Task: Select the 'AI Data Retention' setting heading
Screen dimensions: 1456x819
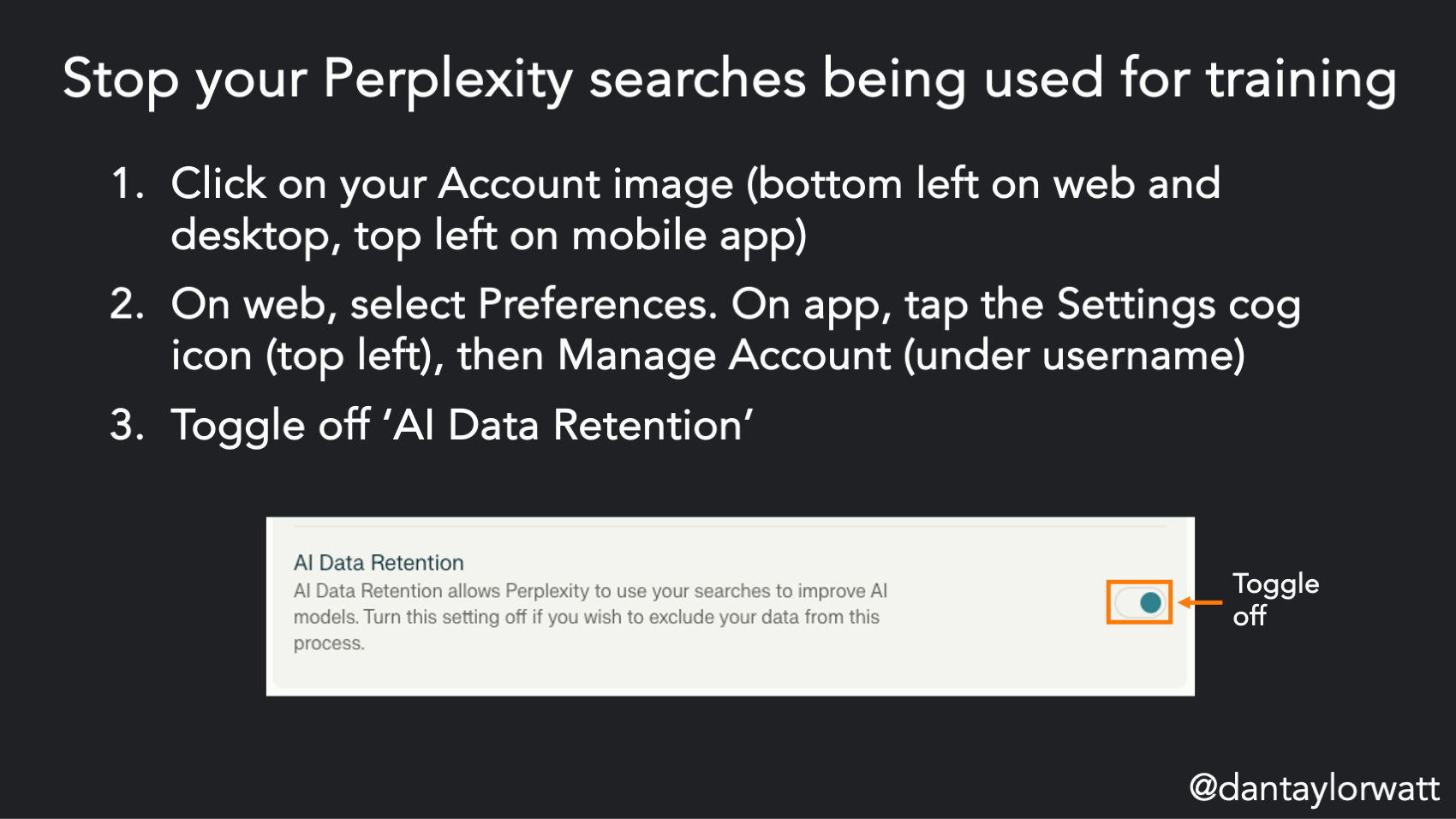Action: [379, 563]
